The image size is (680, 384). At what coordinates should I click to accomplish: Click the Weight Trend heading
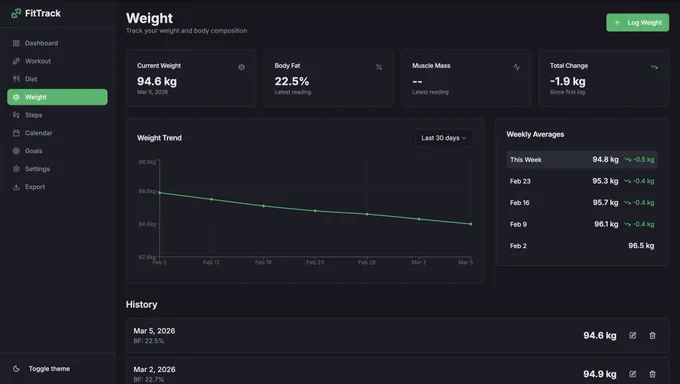coord(160,138)
